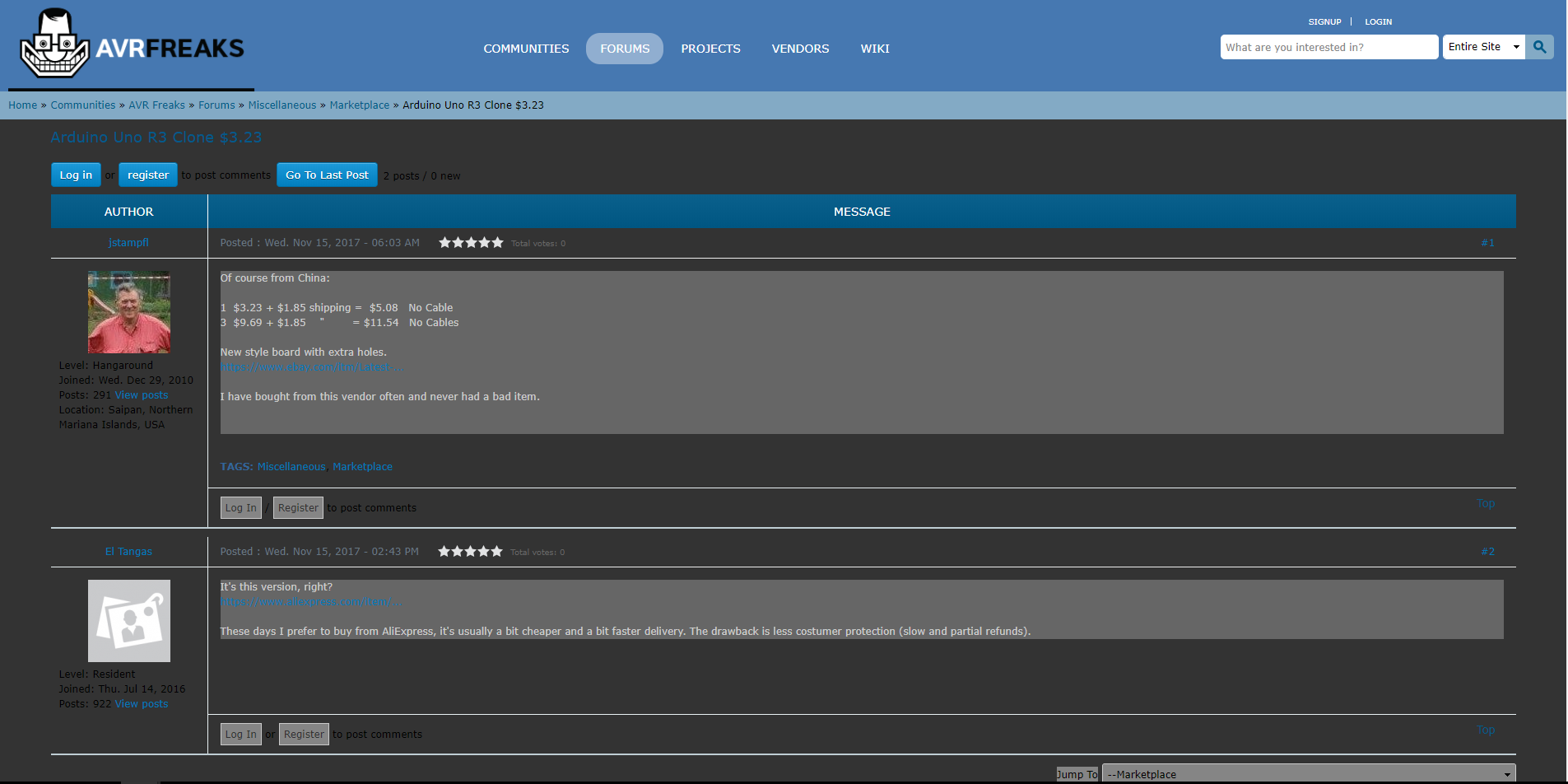Viewport: 1568px width, 784px height.
Task: Click "Joined: Thu. Jul 14, 2016" text
Action: point(122,689)
